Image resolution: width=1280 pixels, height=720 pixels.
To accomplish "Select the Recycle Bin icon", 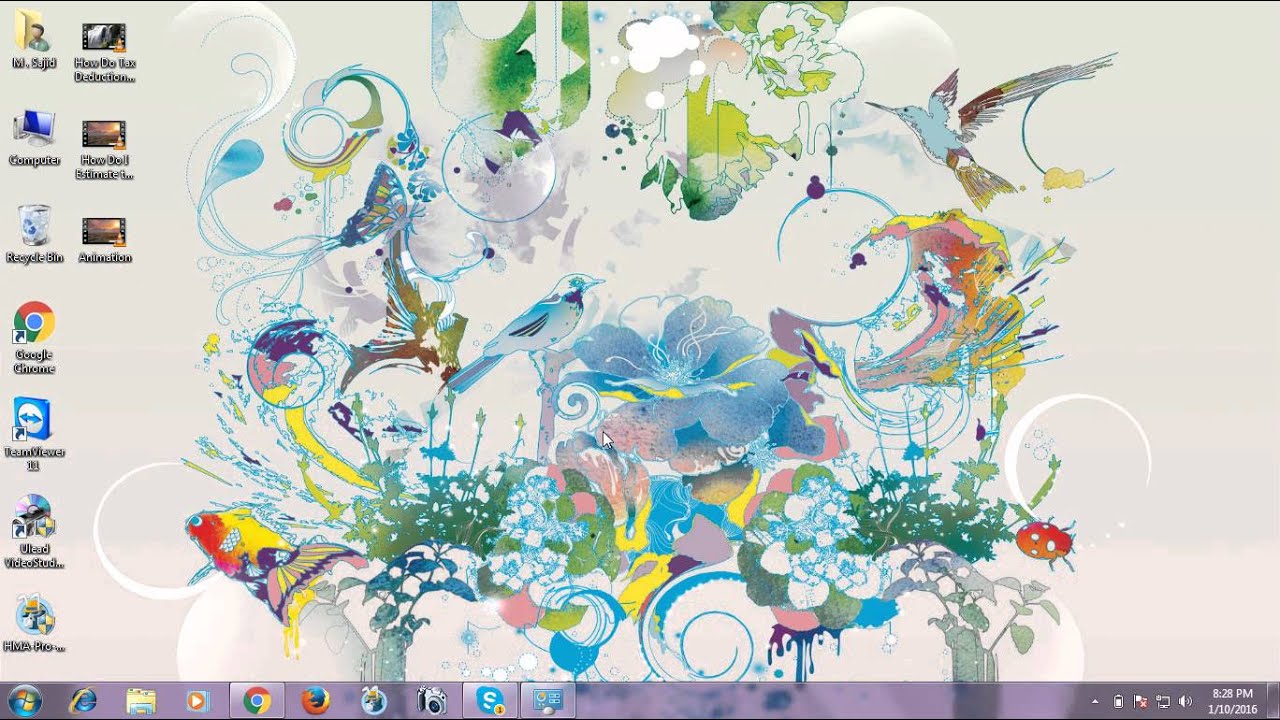I will tap(34, 234).
